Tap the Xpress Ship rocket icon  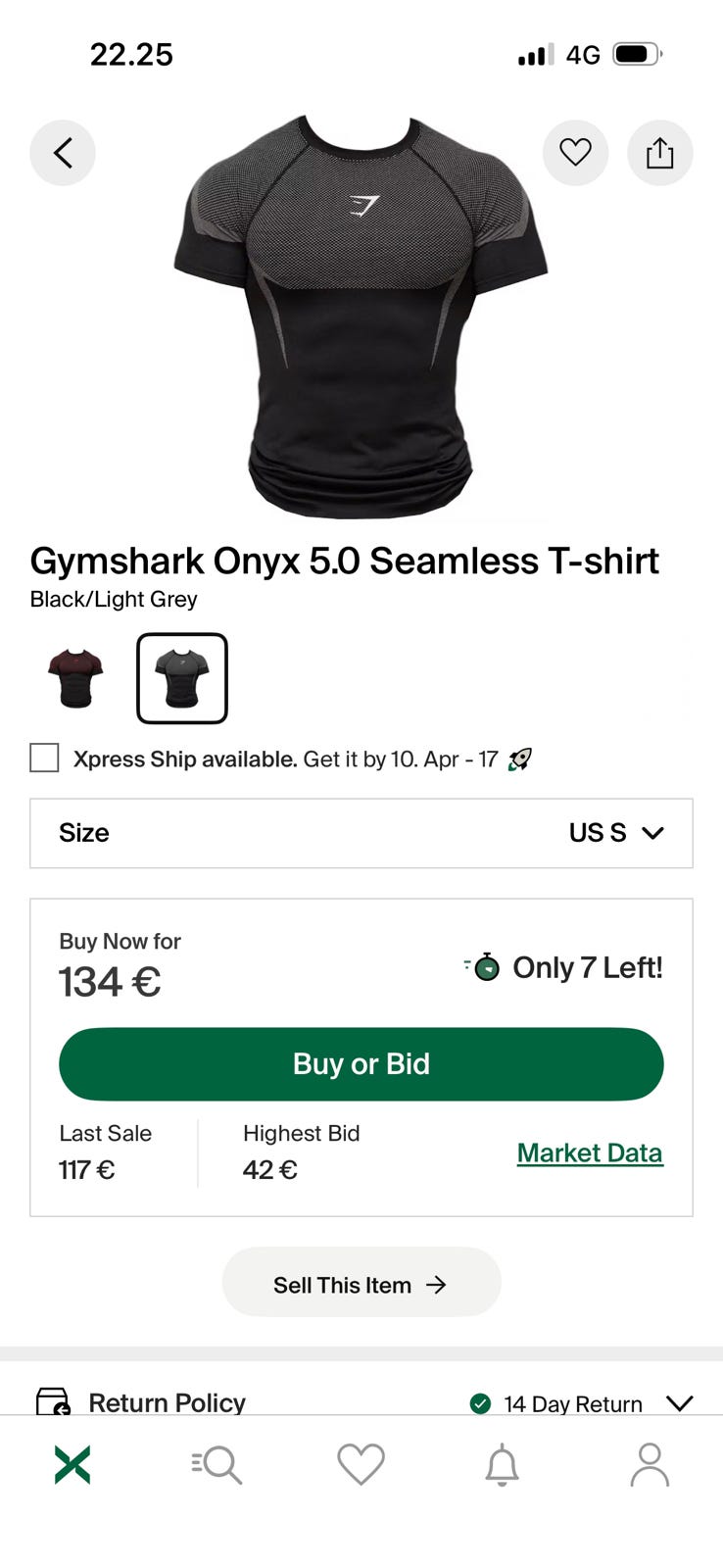520,759
